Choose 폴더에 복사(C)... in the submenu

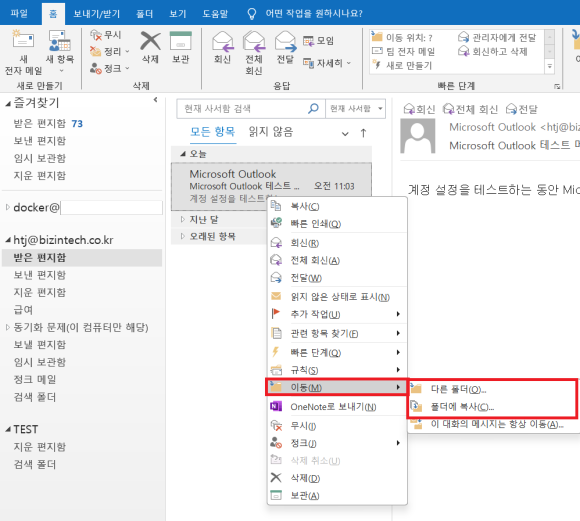pos(492,407)
